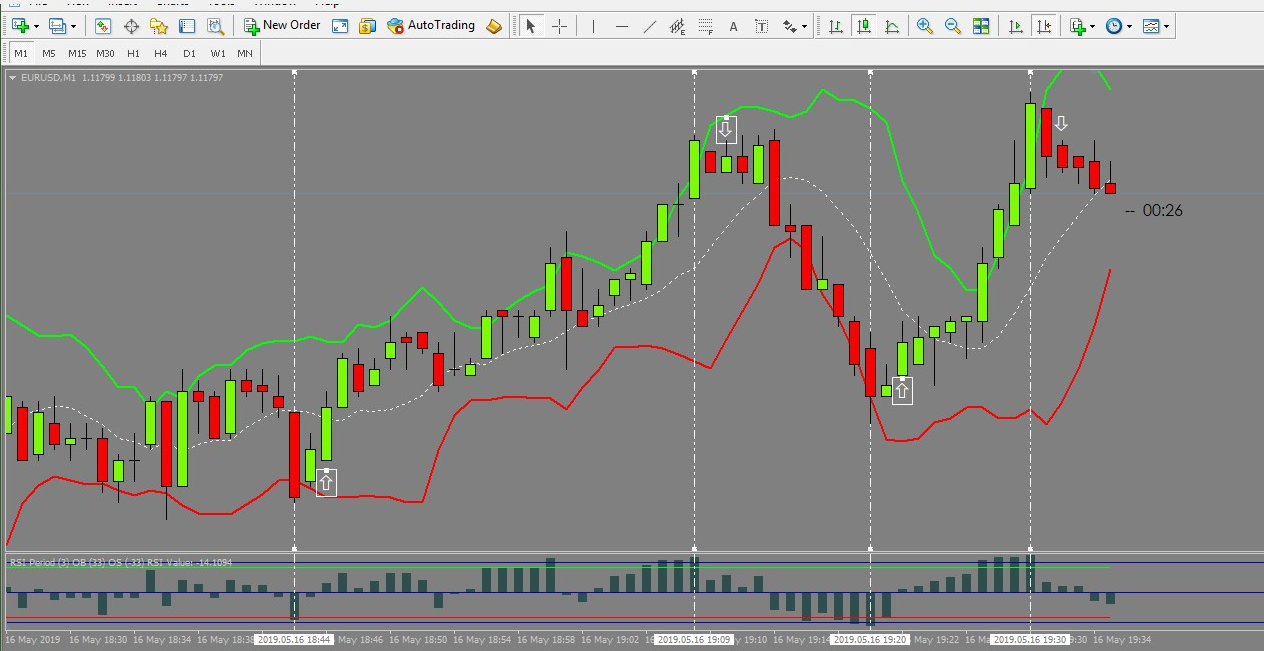The height and width of the screenshot is (651, 1264).
Task: Select the text label 'A' tool
Action: coord(733,26)
